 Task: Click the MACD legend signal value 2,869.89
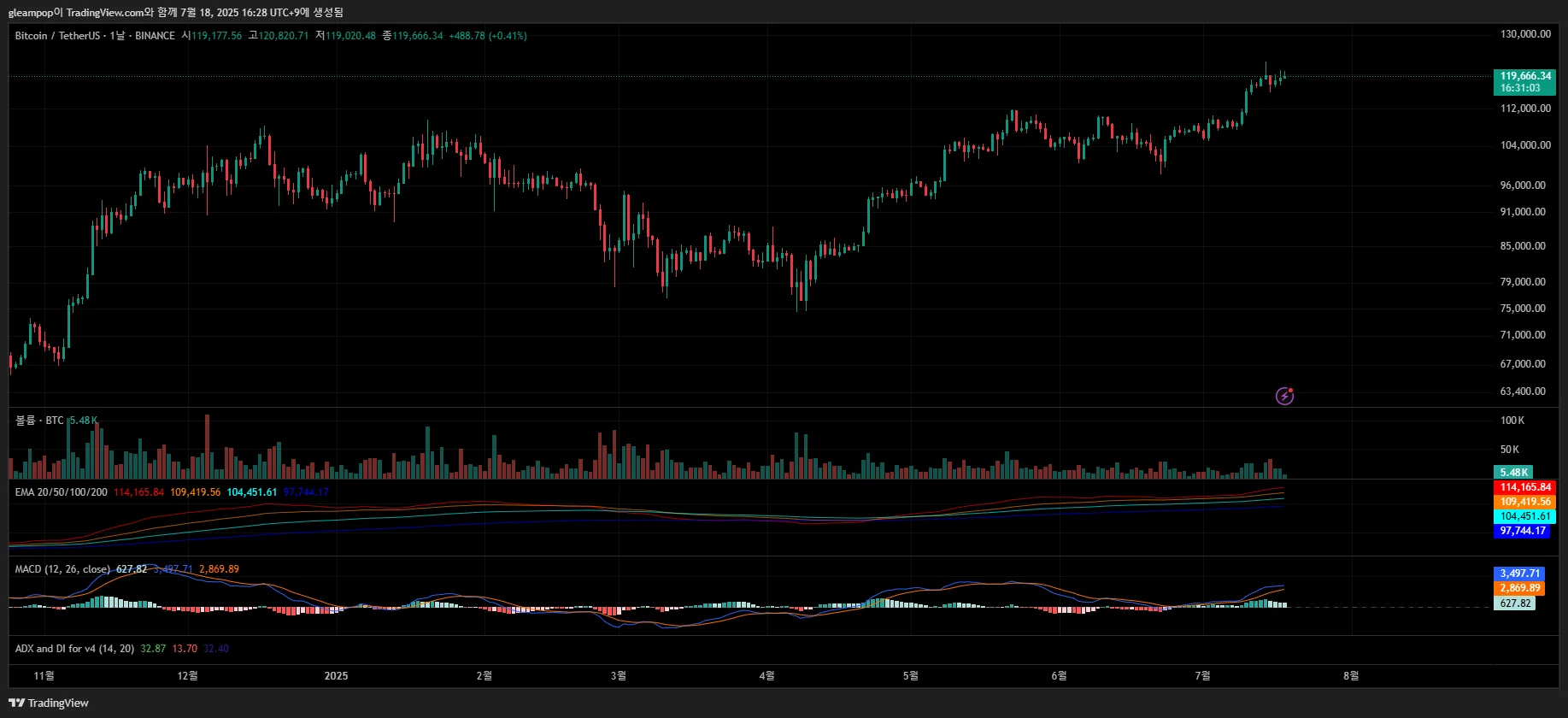click(x=219, y=569)
